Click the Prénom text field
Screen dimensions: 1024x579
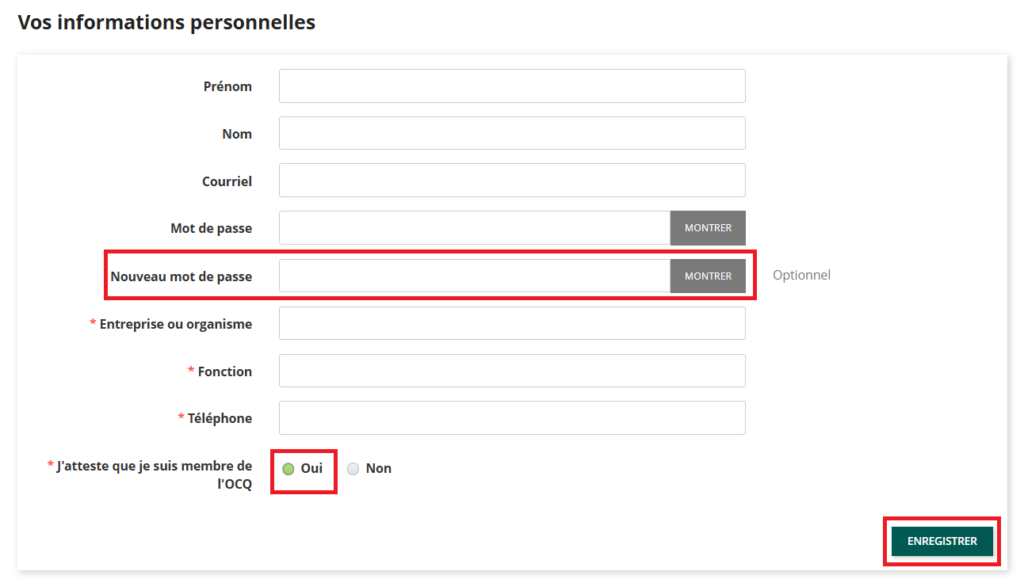[512, 86]
